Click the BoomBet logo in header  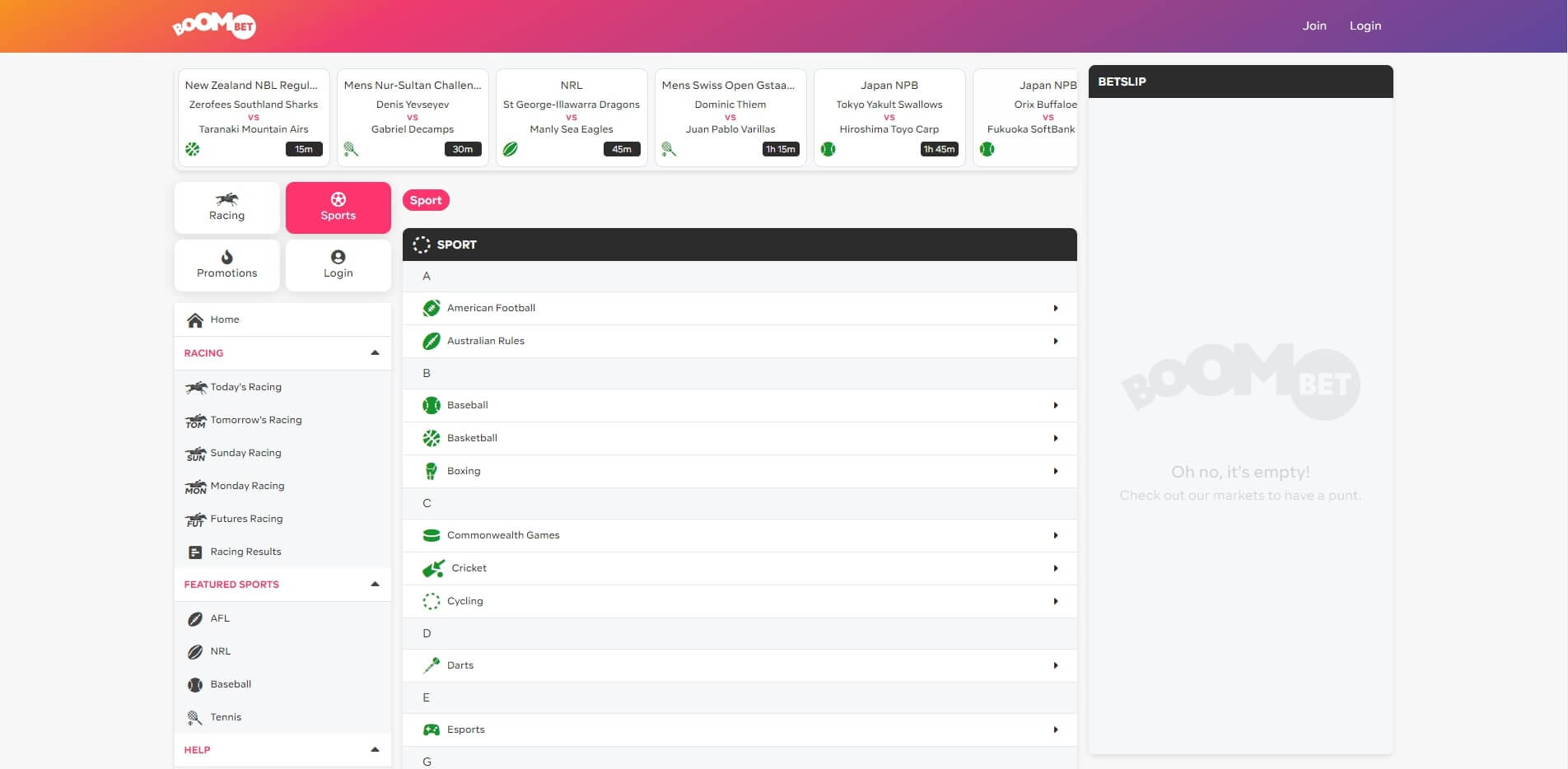pyautogui.click(x=214, y=26)
